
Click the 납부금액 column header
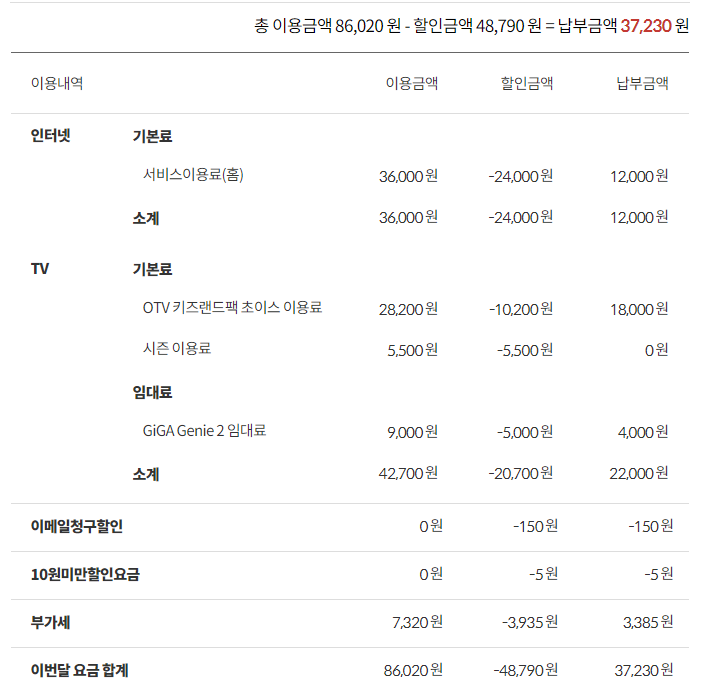click(642, 84)
